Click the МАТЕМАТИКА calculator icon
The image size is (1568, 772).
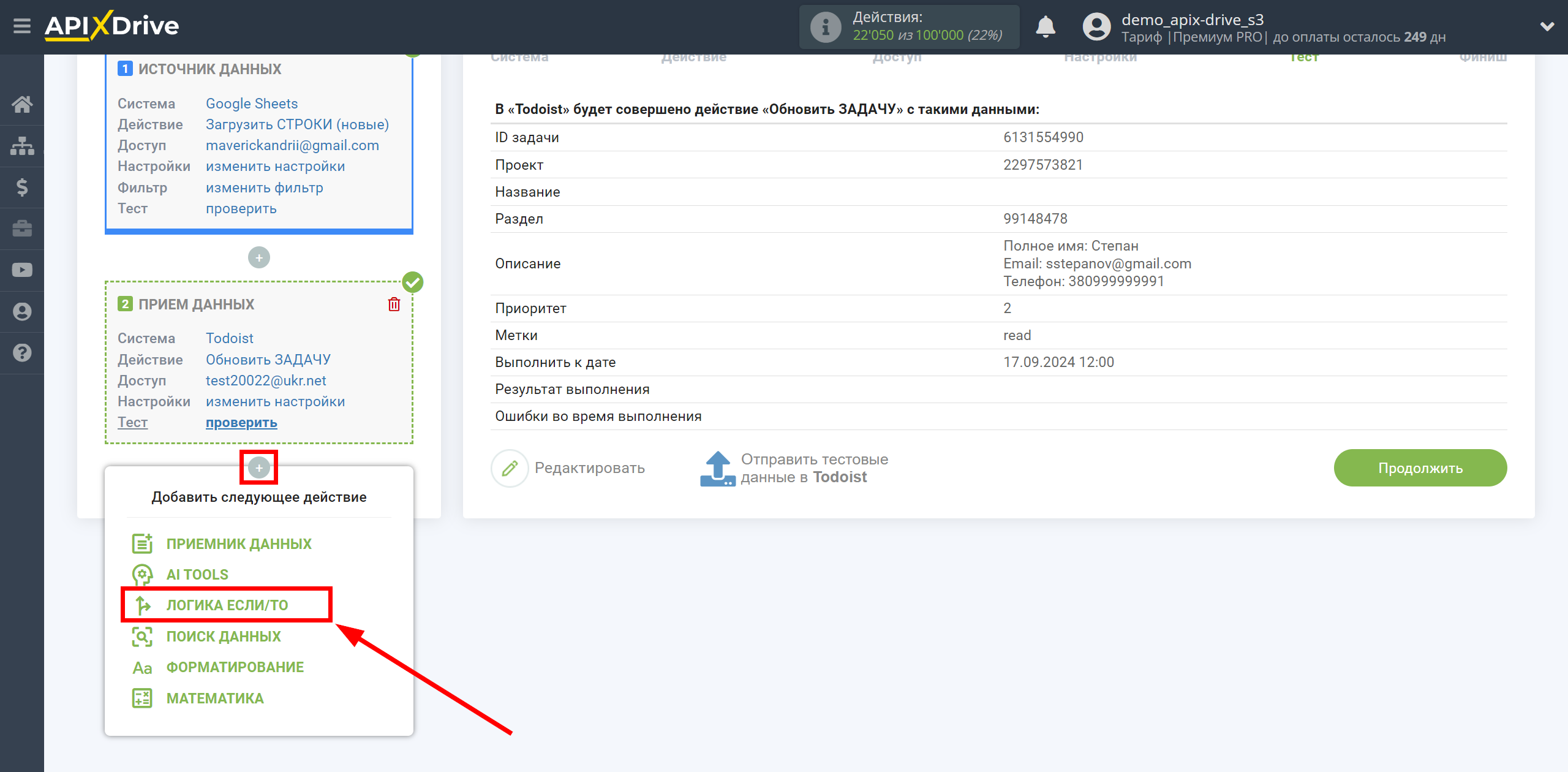142,698
